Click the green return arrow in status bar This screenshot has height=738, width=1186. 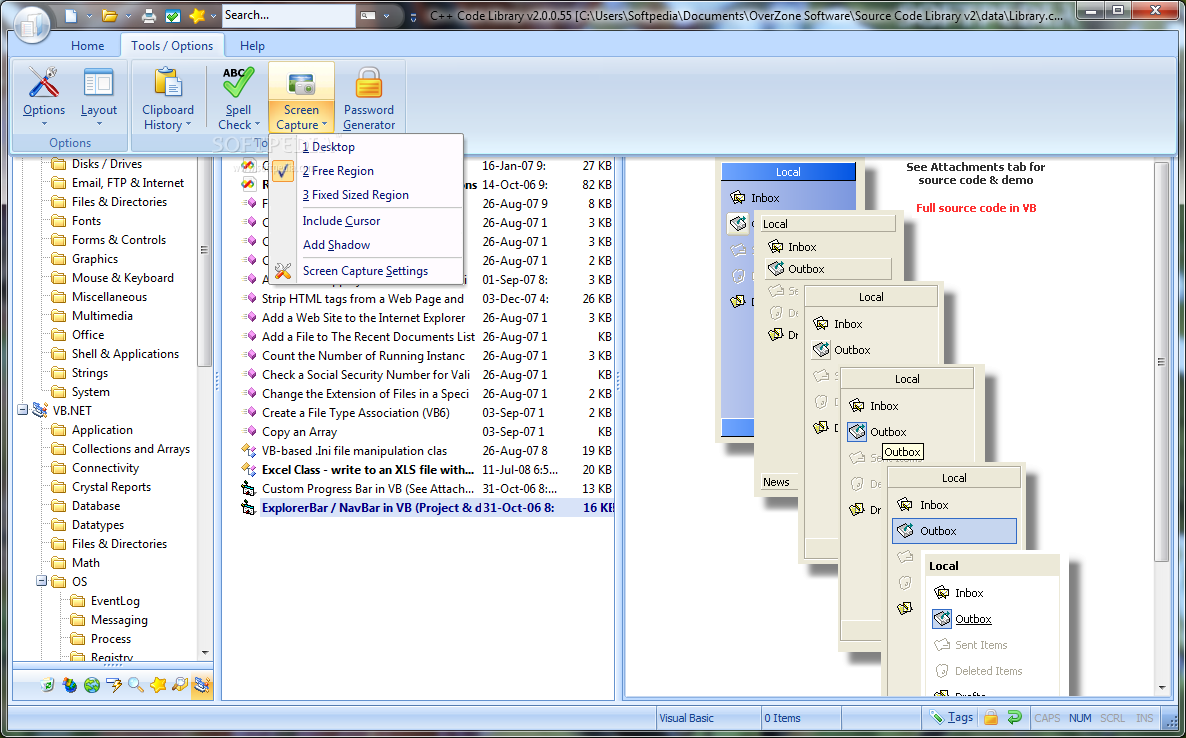(1014, 718)
